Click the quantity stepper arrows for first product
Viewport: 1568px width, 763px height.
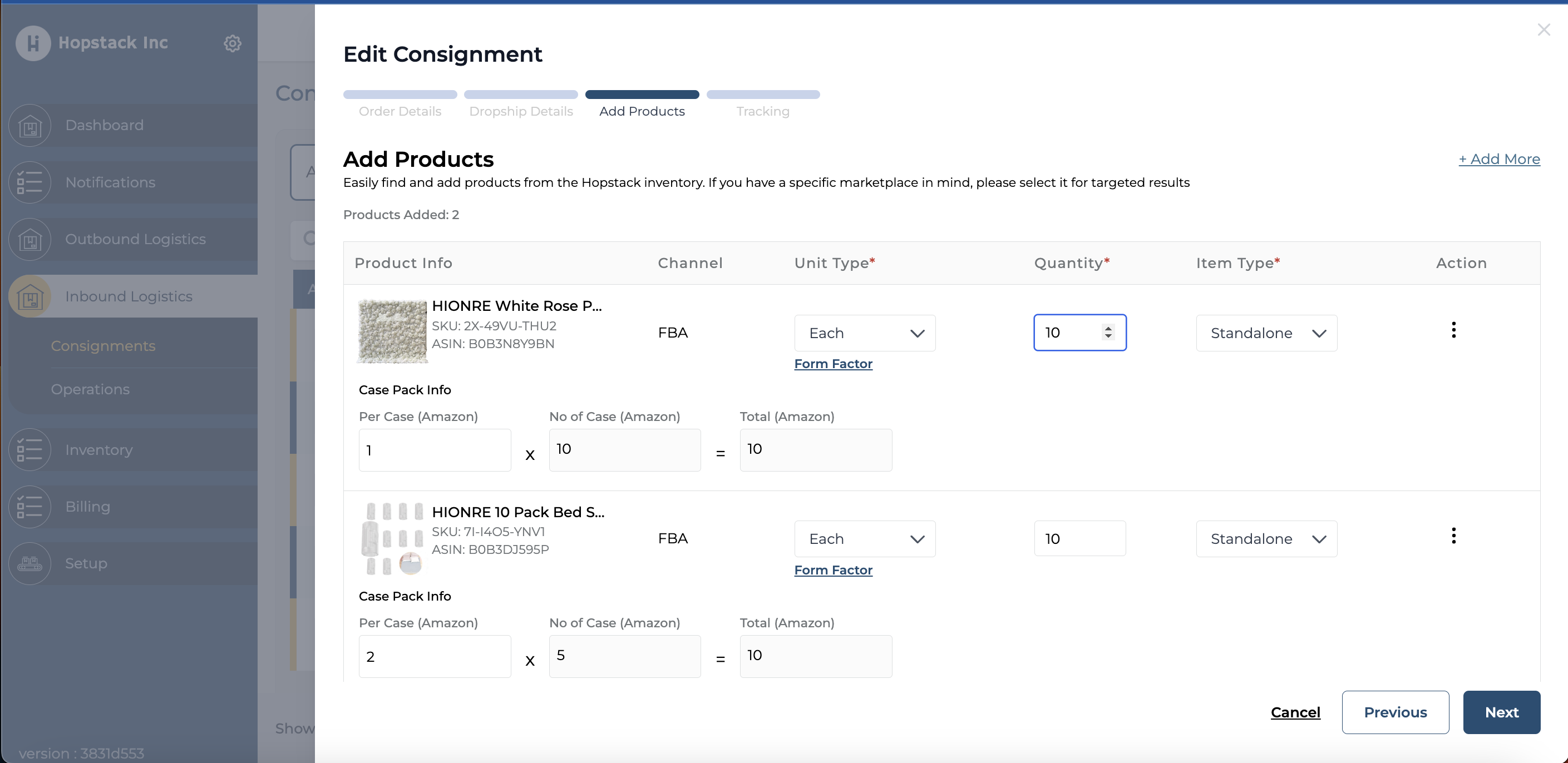coord(1108,333)
